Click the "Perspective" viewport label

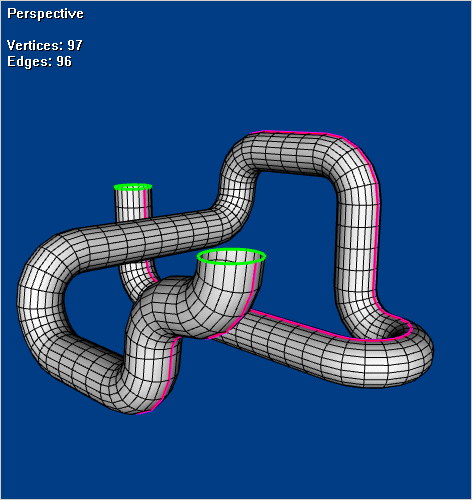(45, 14)
